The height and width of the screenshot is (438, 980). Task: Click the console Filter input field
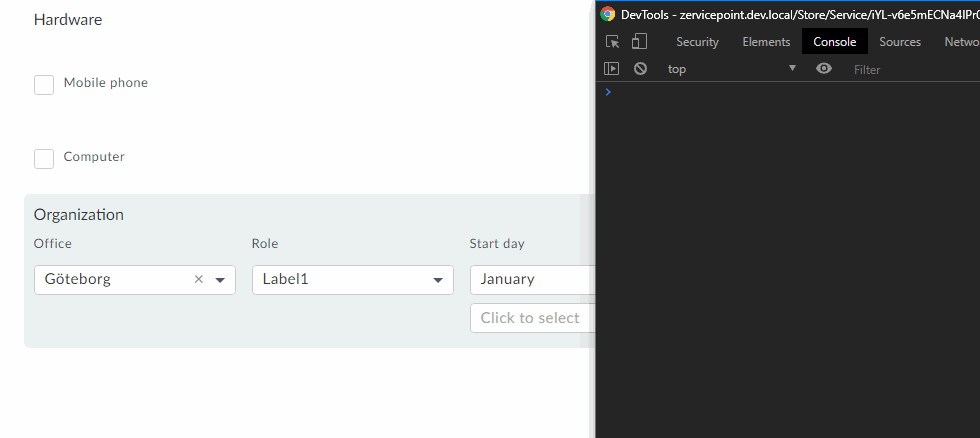point(910,69)
